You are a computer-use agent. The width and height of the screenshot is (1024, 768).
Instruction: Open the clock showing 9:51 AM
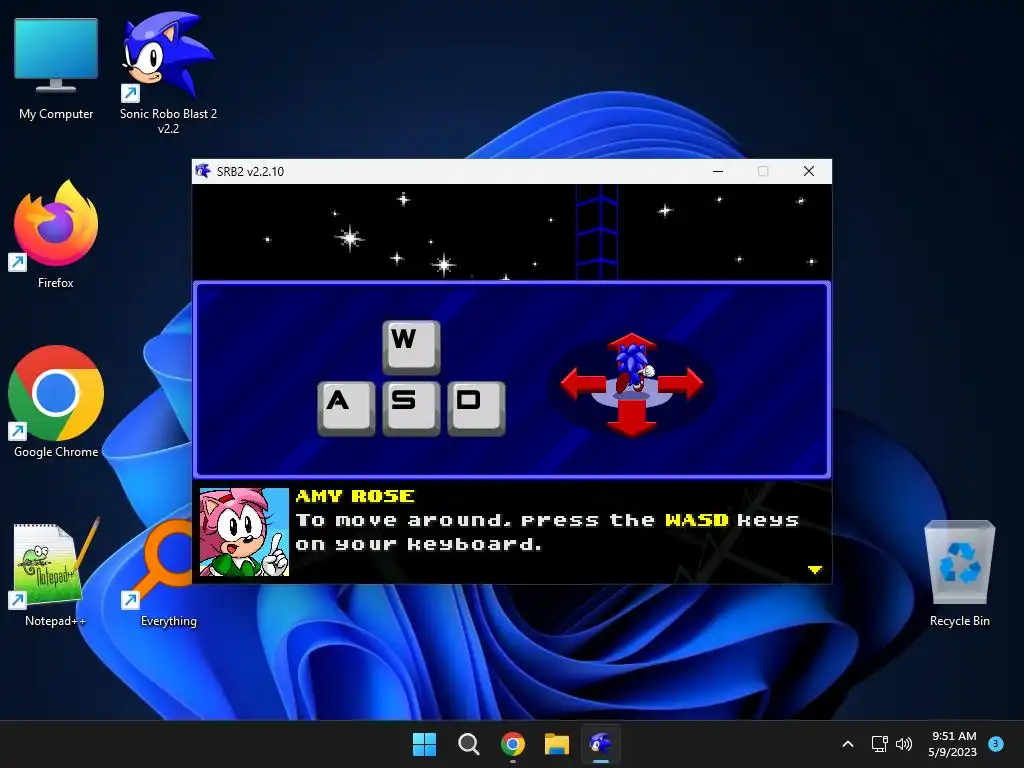953,744
